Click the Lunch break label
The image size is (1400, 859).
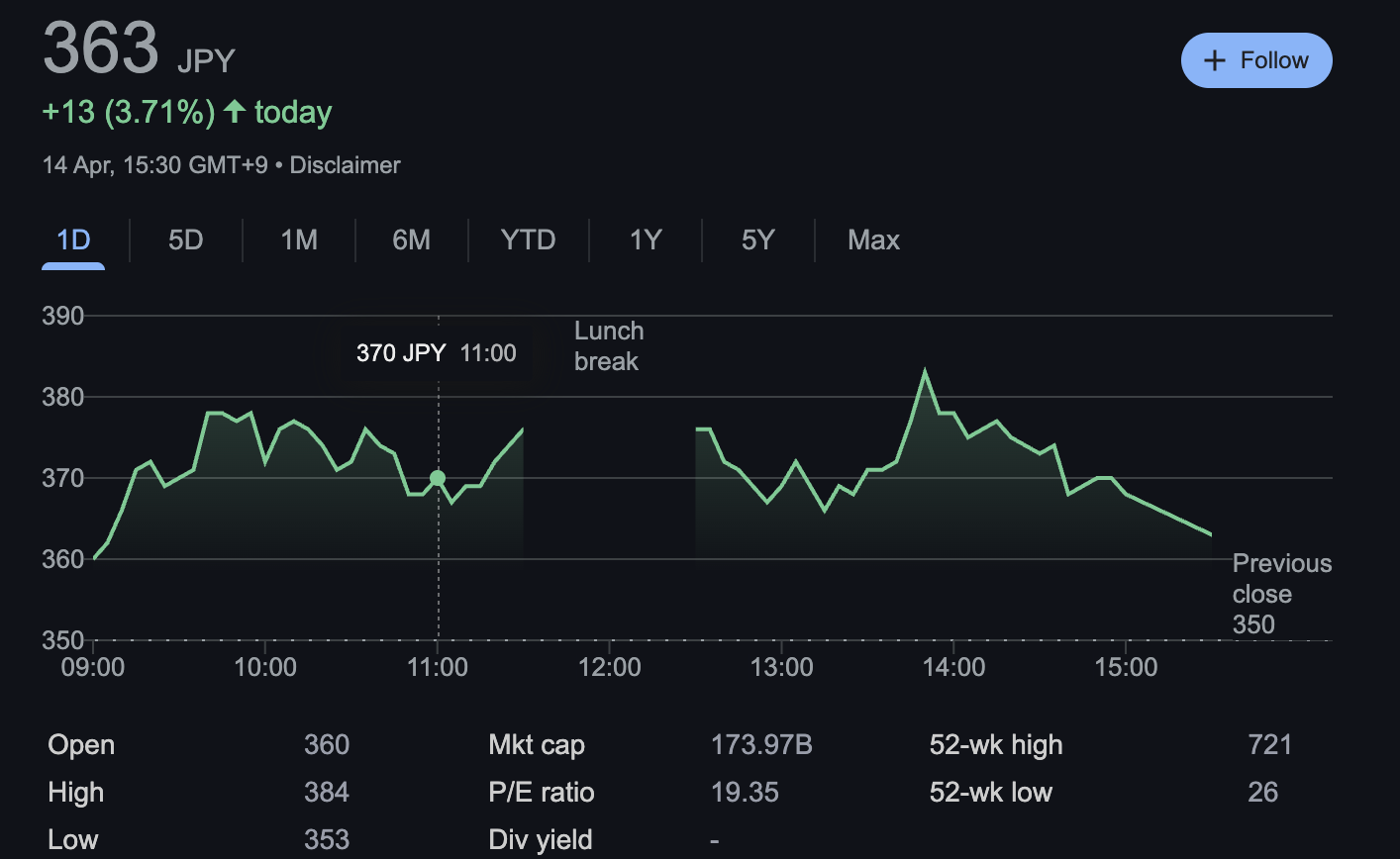(x=609, y=345)
